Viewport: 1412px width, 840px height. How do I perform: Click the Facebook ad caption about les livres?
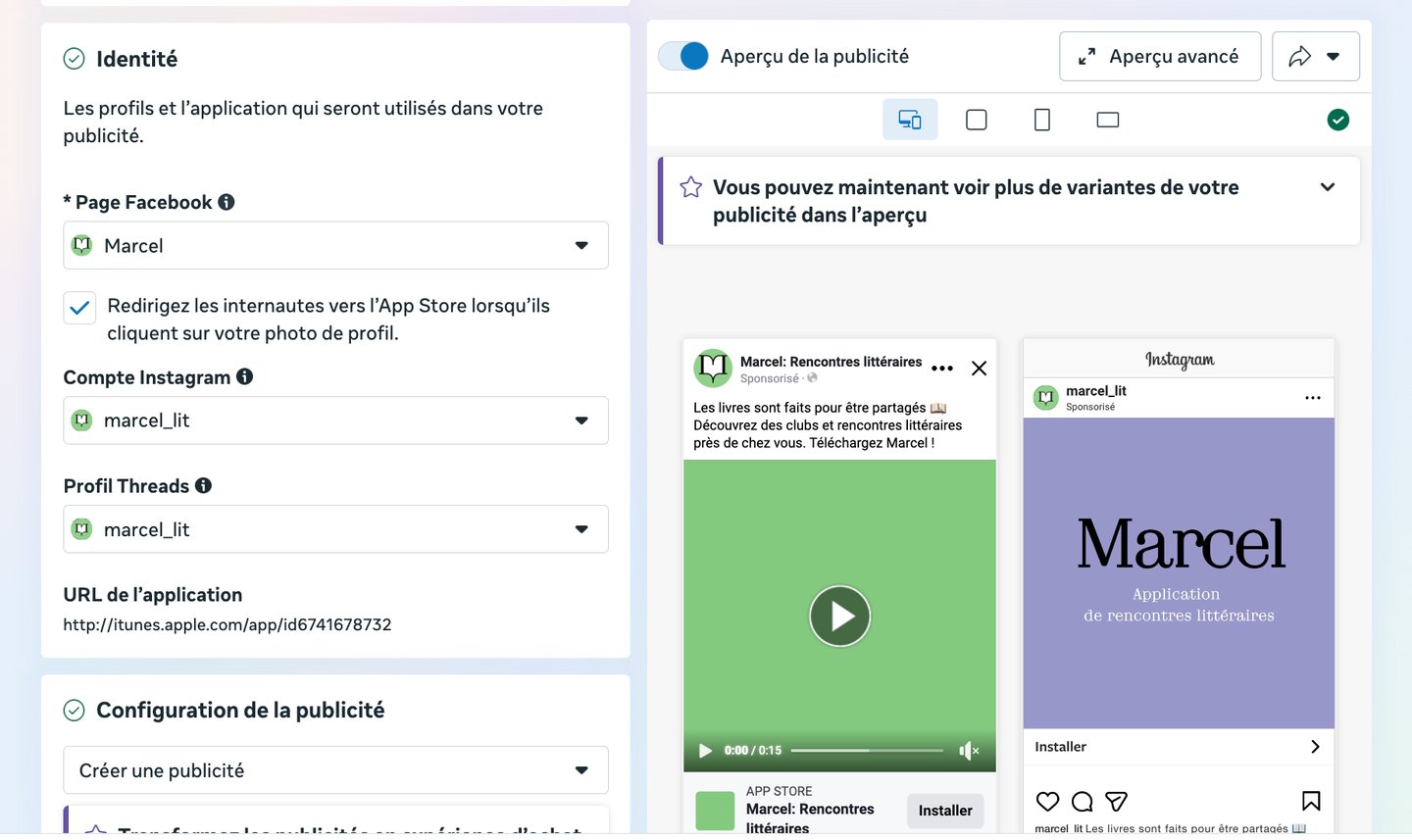828,425
